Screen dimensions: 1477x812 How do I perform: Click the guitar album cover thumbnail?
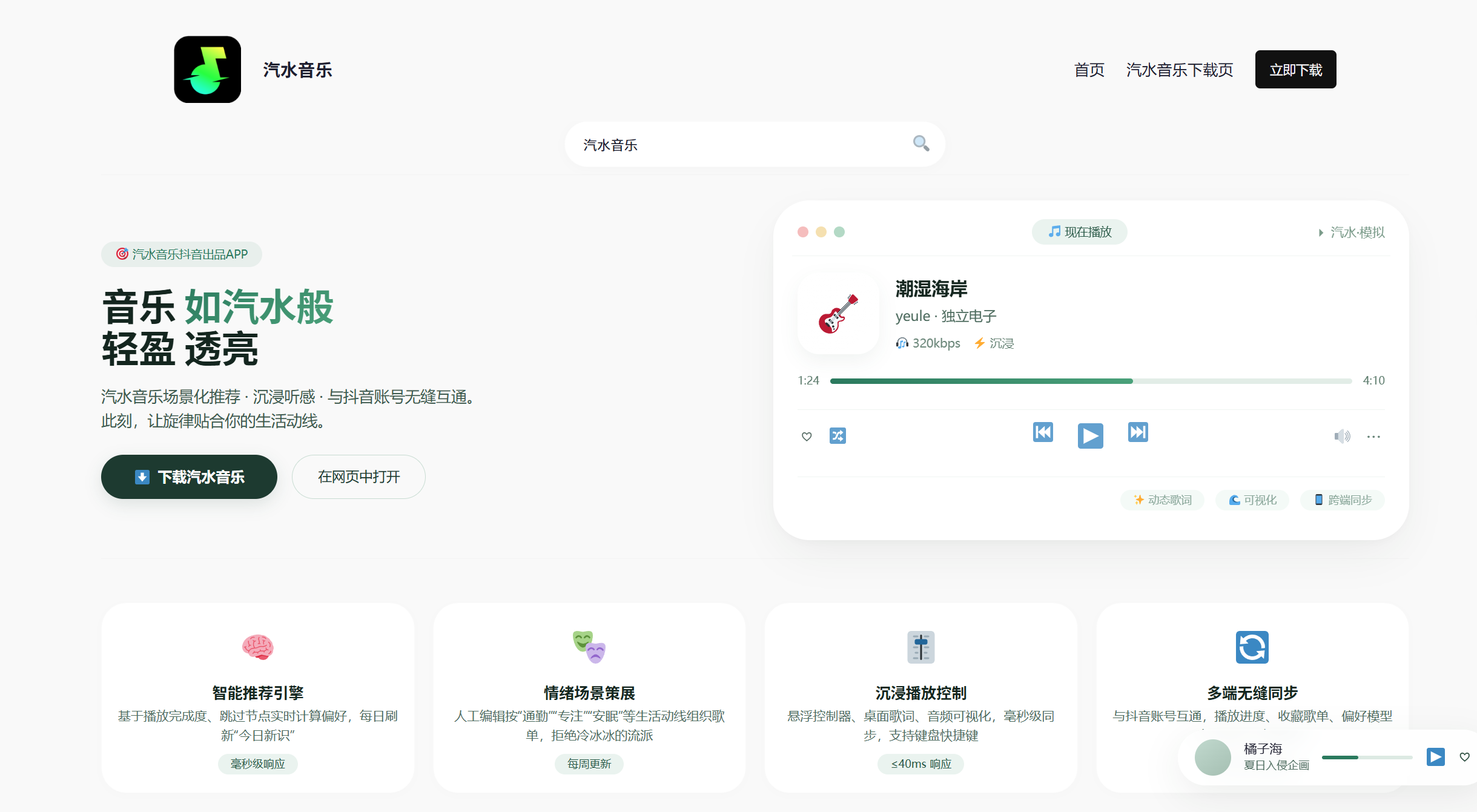(x=838, y=314)
